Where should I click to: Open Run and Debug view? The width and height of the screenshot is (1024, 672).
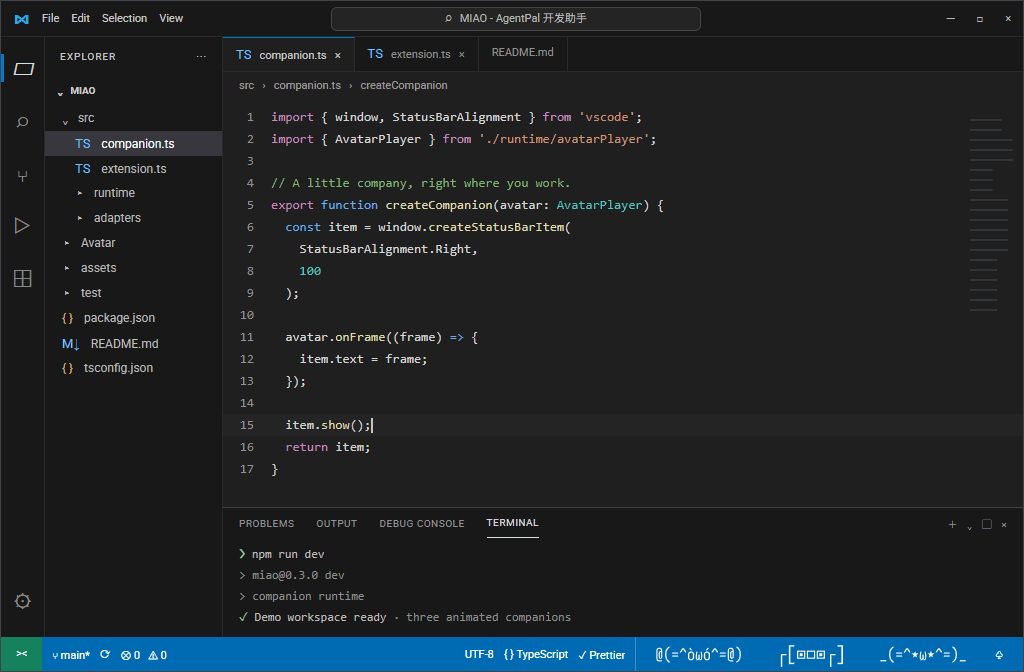click(x=22, y=225)
